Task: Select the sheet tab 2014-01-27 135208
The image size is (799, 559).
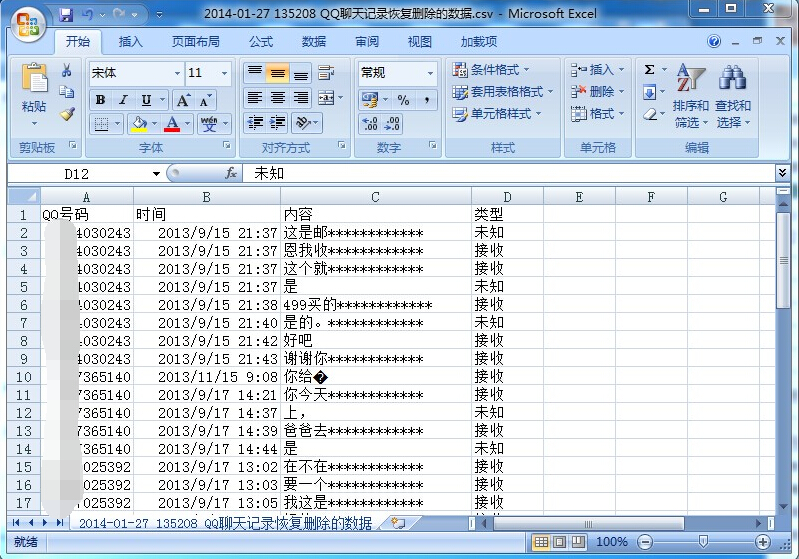Action: pos(225,523)
